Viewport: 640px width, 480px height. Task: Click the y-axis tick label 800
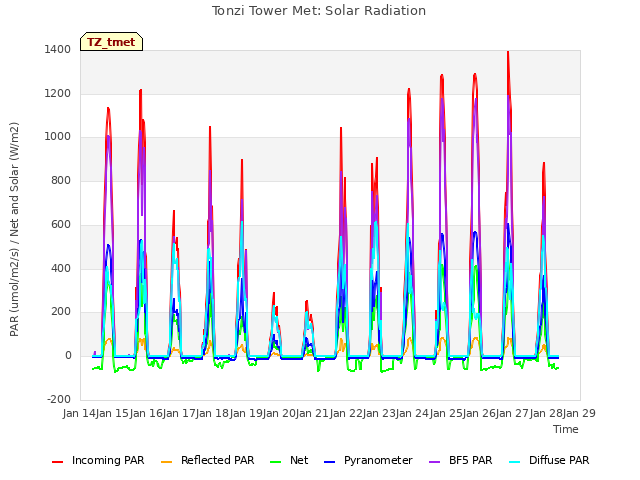61,181
